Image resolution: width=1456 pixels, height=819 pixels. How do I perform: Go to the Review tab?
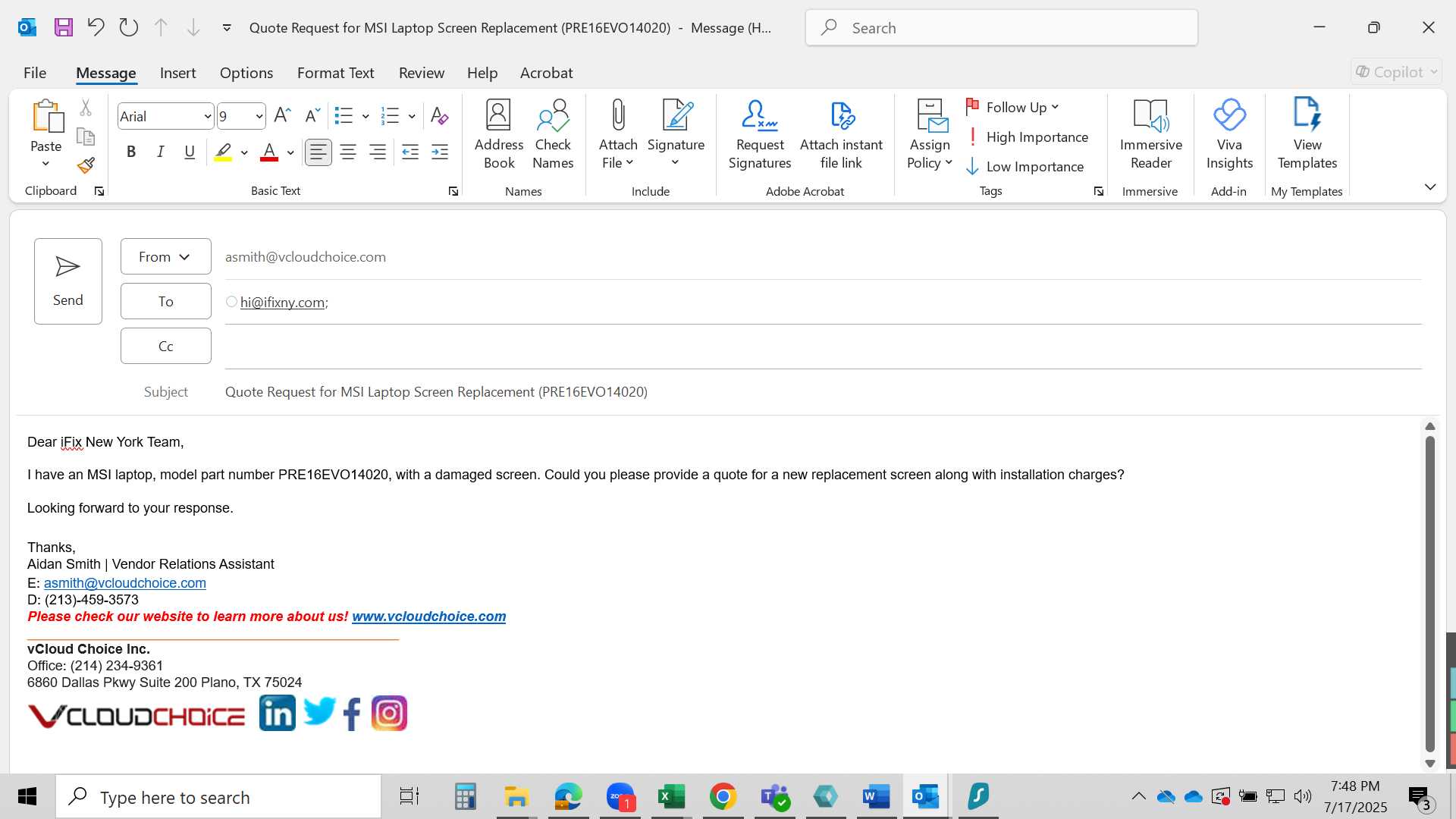[x=422, y=73]
